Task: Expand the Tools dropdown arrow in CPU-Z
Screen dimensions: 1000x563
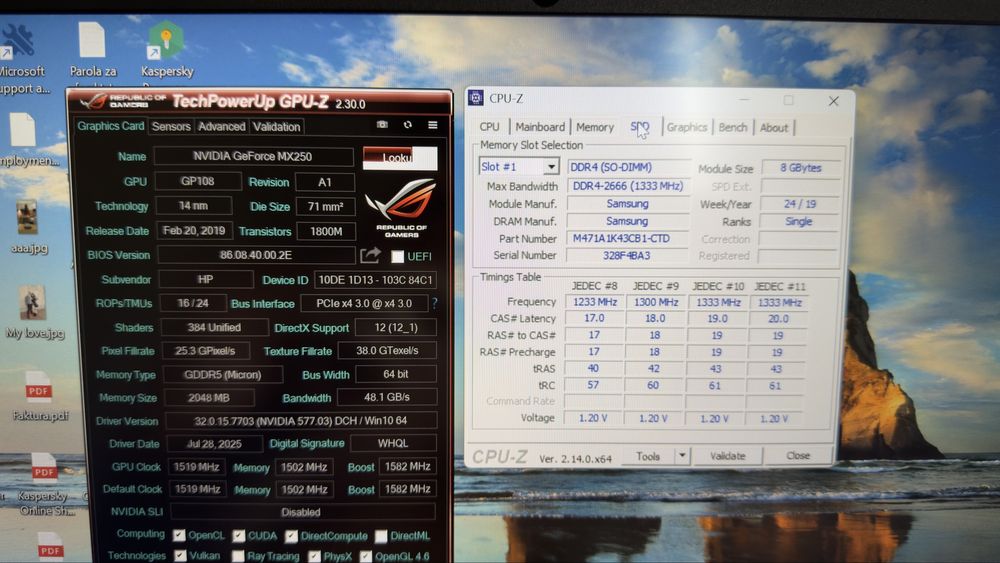Action: click(682, 456)
